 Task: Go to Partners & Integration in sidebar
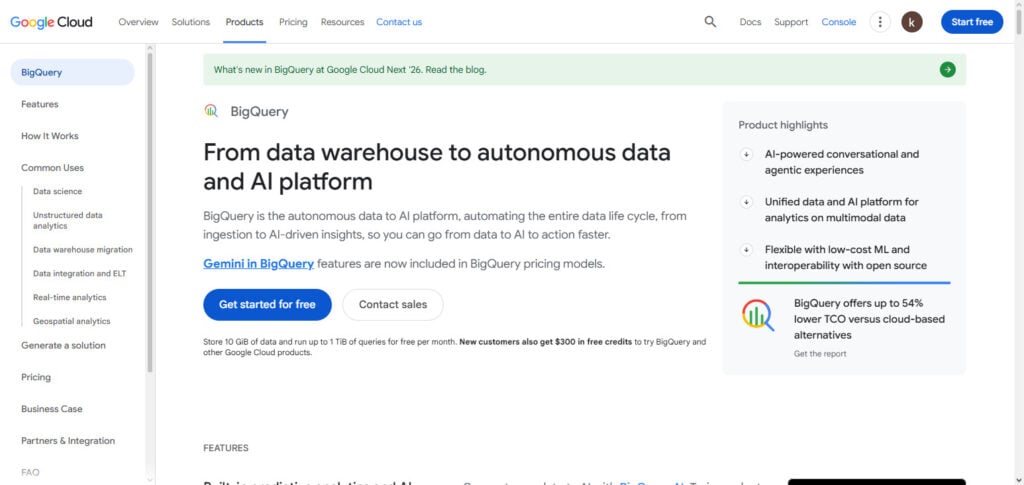point(68,441)
